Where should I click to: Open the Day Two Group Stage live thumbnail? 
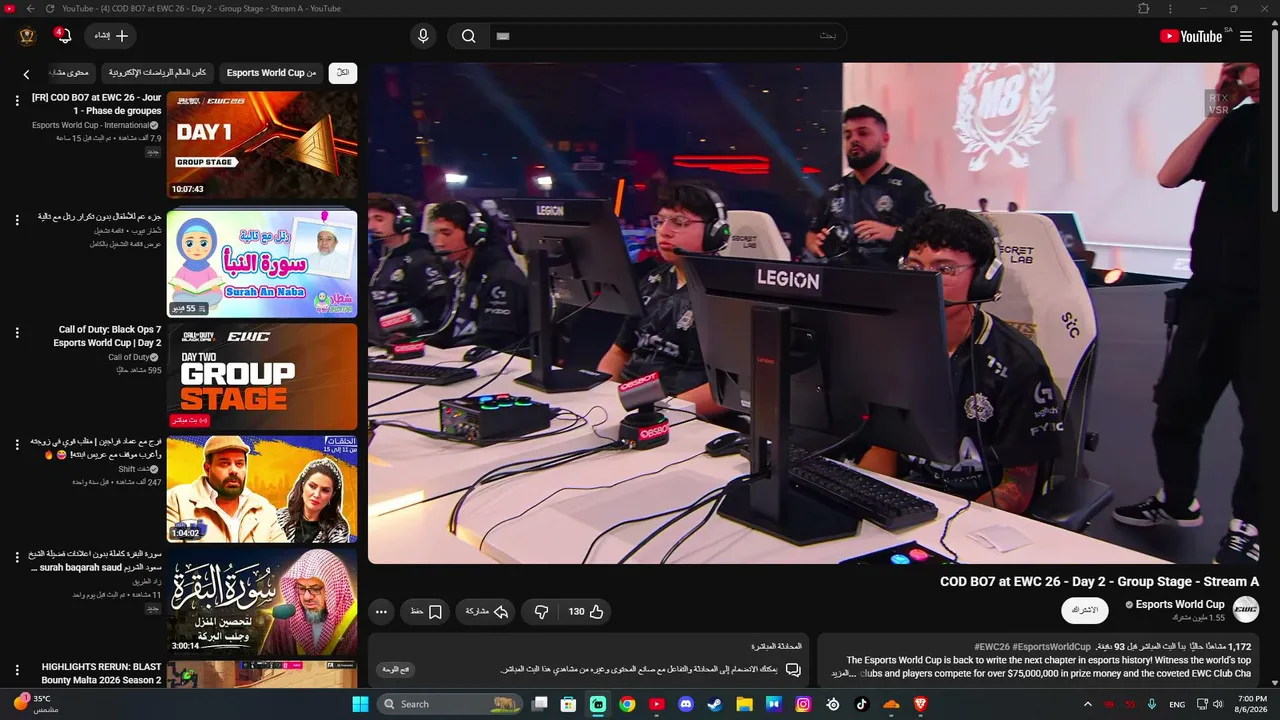[x=262, y=377]
